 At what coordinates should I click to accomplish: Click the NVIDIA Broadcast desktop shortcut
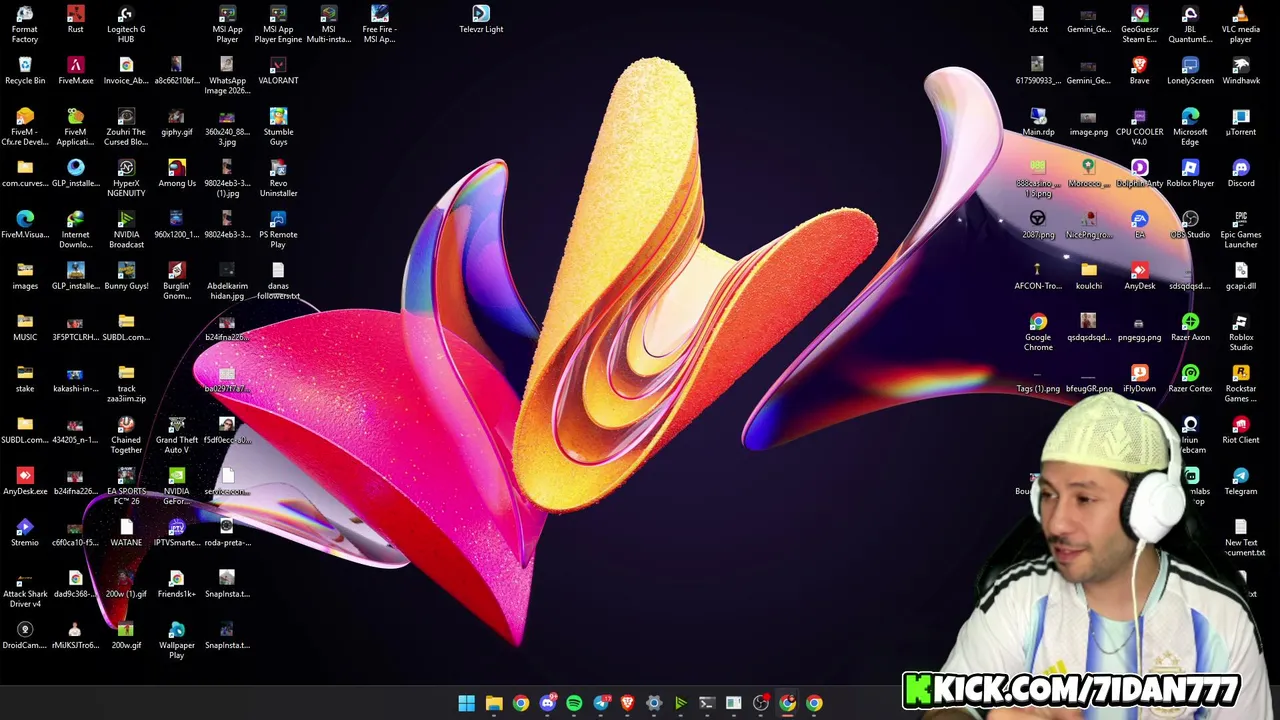pyautogui.click(x=126, y=230)
